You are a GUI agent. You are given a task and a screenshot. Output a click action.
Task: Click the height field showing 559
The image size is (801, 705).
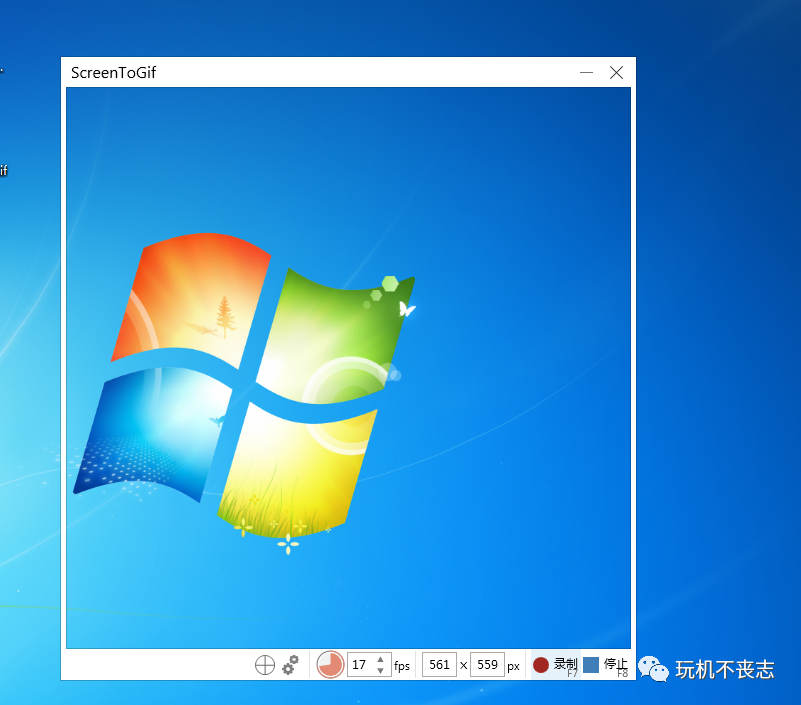[x=487, y=665]
